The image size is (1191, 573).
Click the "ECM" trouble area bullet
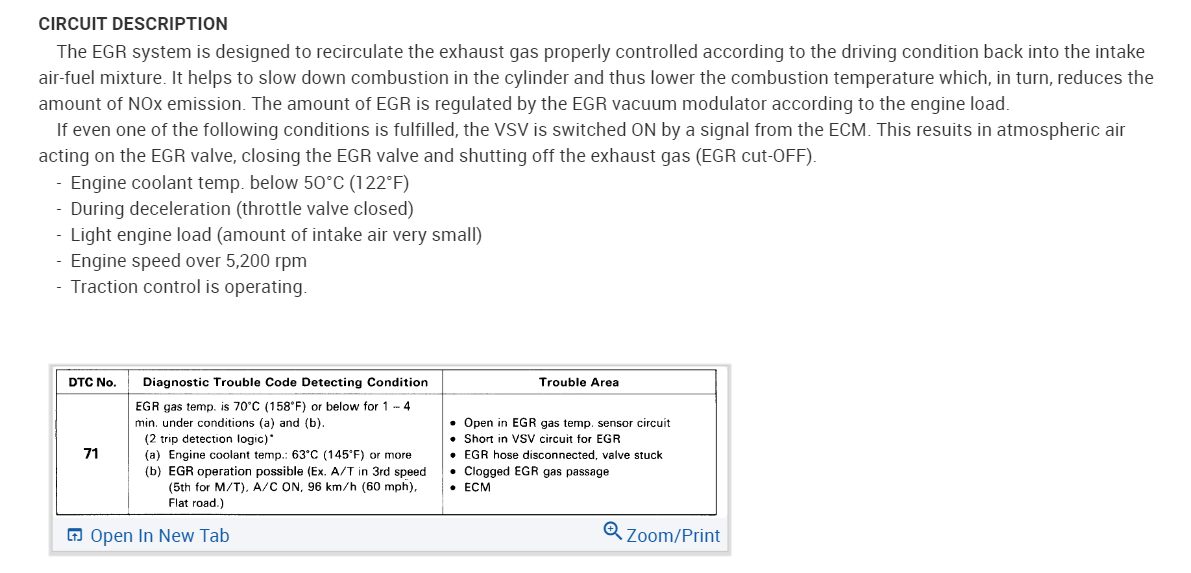click(x=478, y=487)
